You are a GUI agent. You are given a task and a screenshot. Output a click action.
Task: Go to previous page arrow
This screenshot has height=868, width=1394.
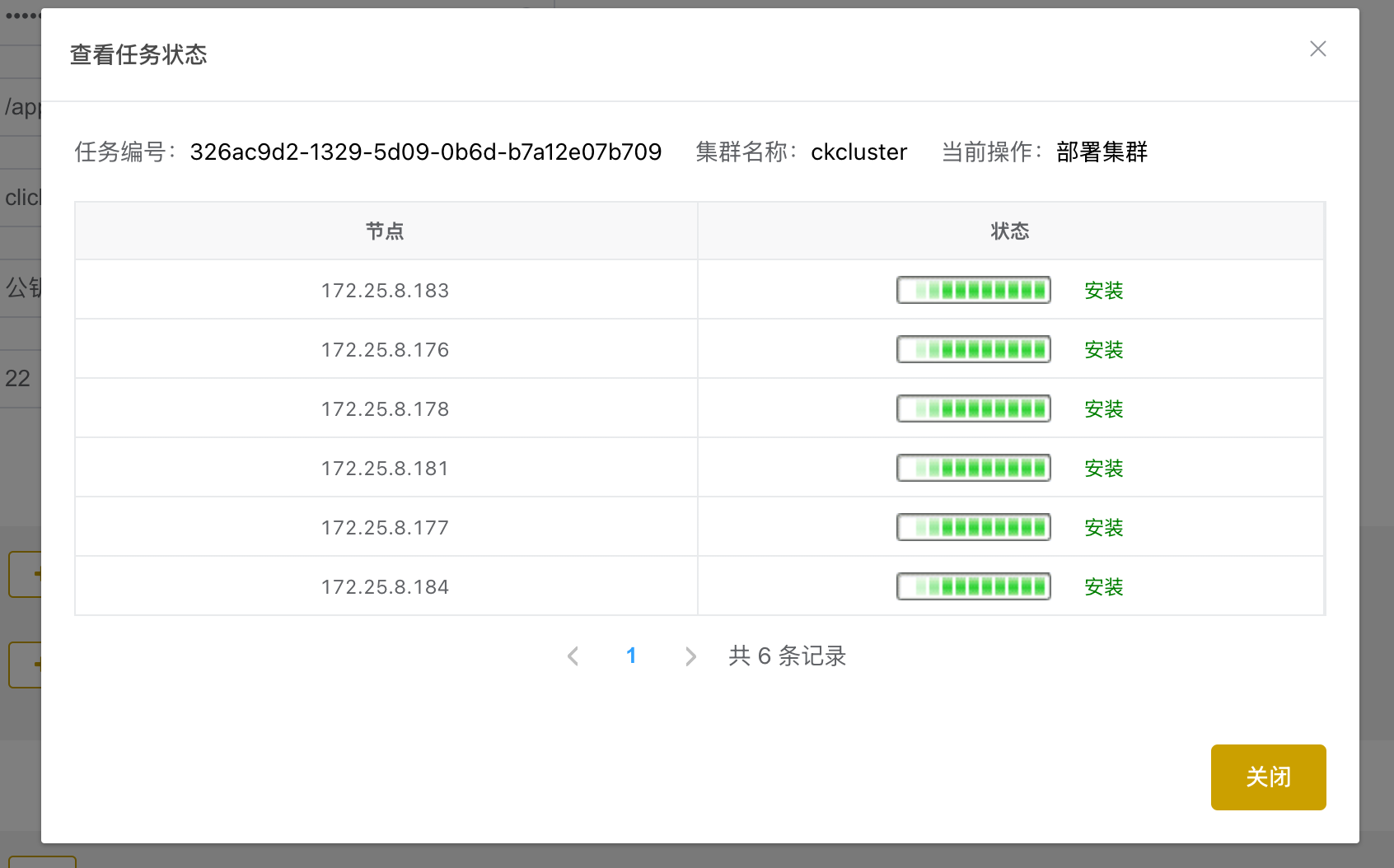click(573, 656)
